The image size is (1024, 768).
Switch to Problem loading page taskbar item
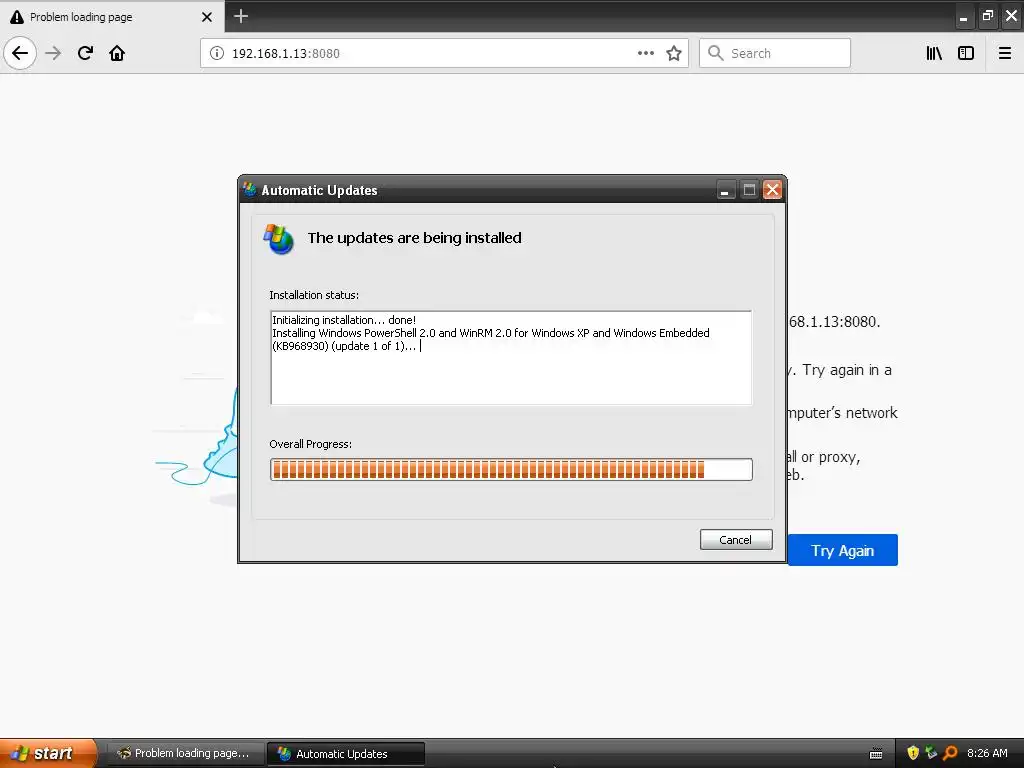click(x=186, y=753)
